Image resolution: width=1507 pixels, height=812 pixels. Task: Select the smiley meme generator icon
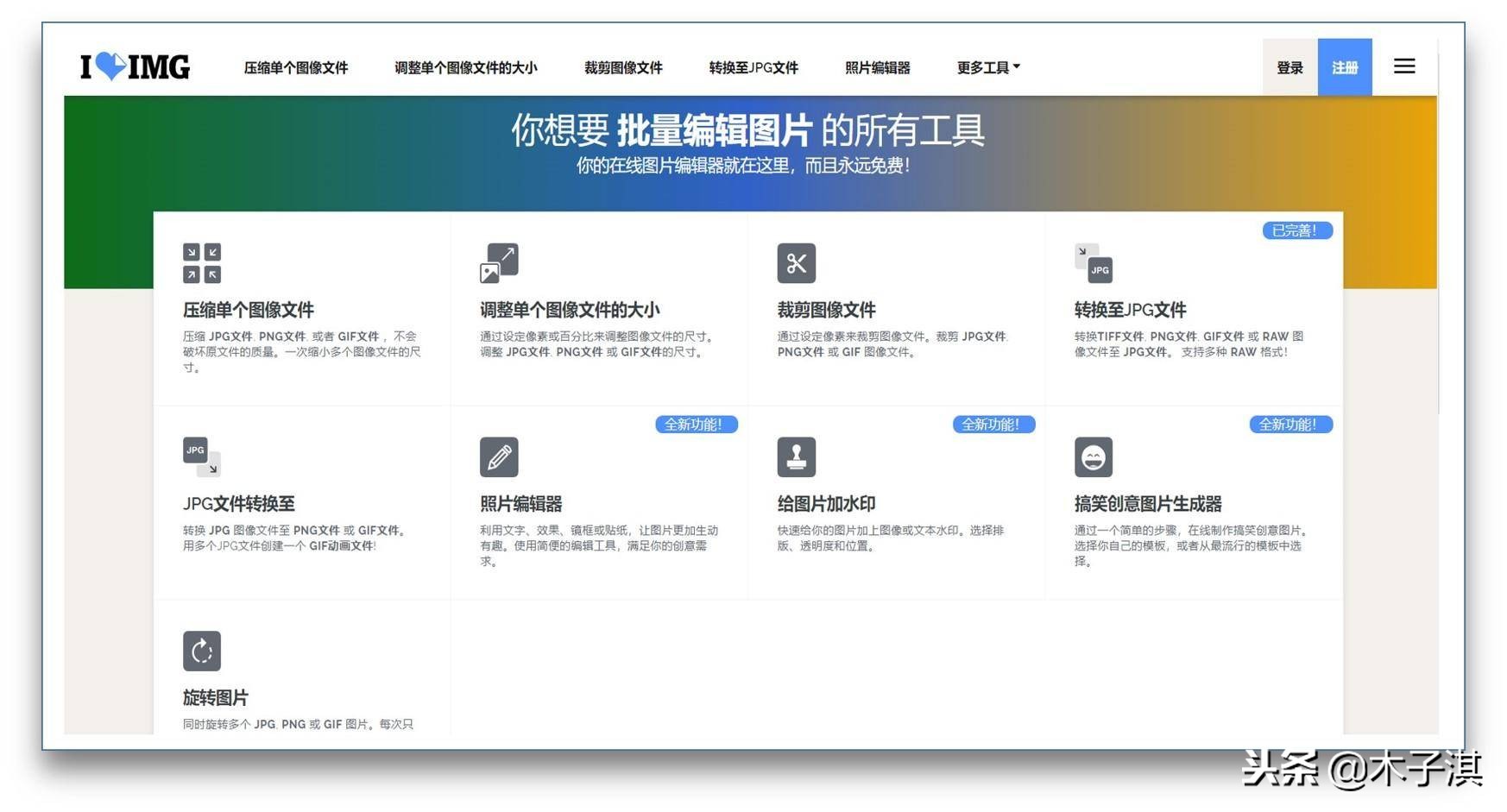coord(1094,457)
